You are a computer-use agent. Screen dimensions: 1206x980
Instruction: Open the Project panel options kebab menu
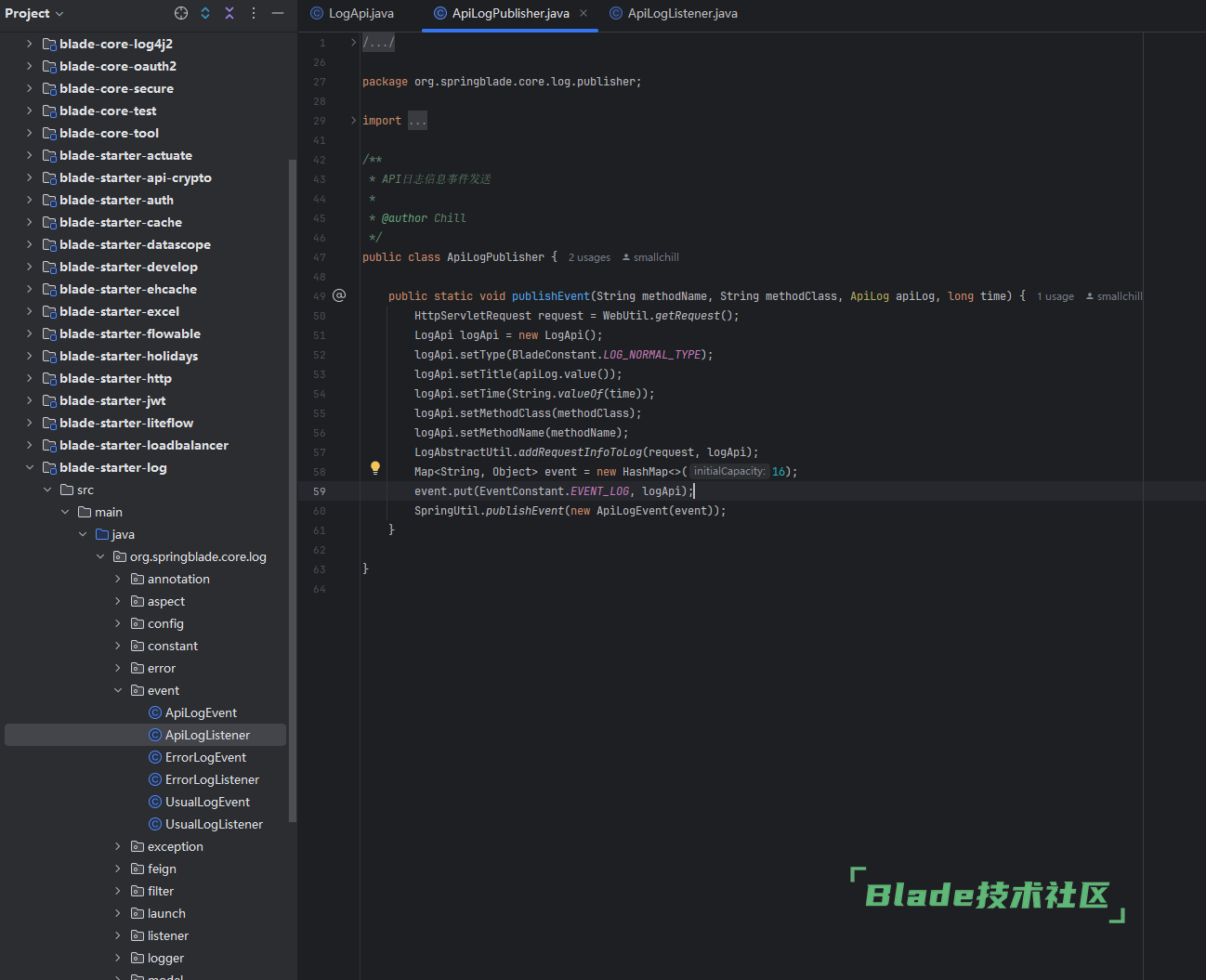coord(254,13)
